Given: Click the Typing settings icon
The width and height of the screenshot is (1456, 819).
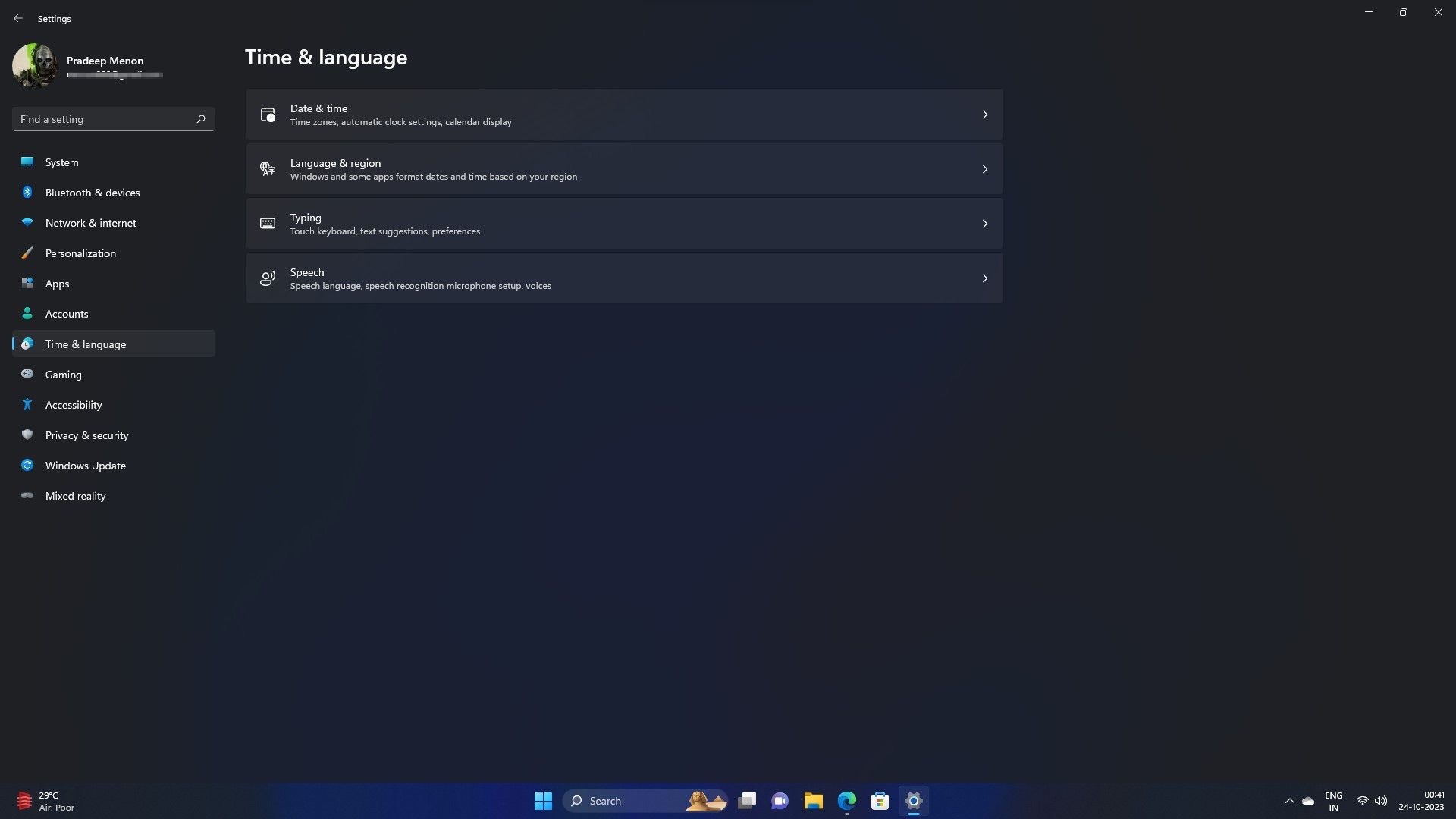Looking at the screenshot, I should click(268, 223).
